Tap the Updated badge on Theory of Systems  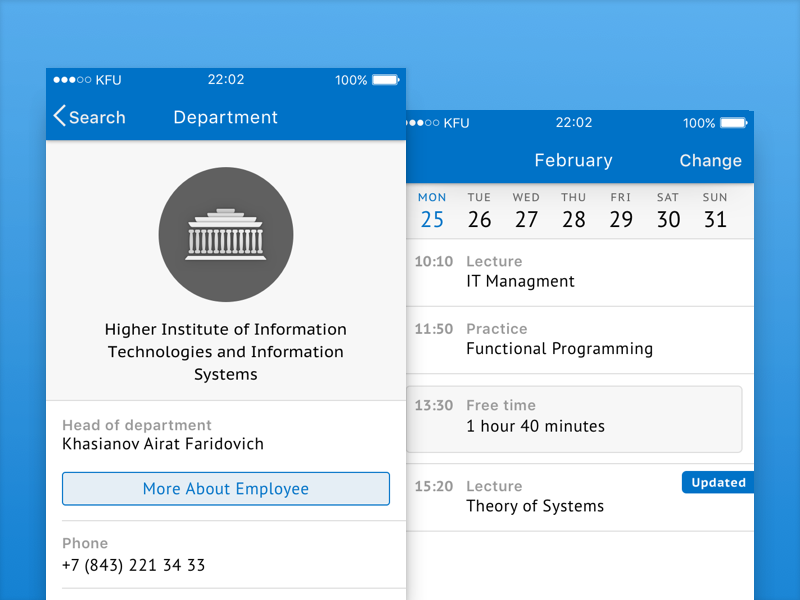pyautogui.click(x=717, y=482)
